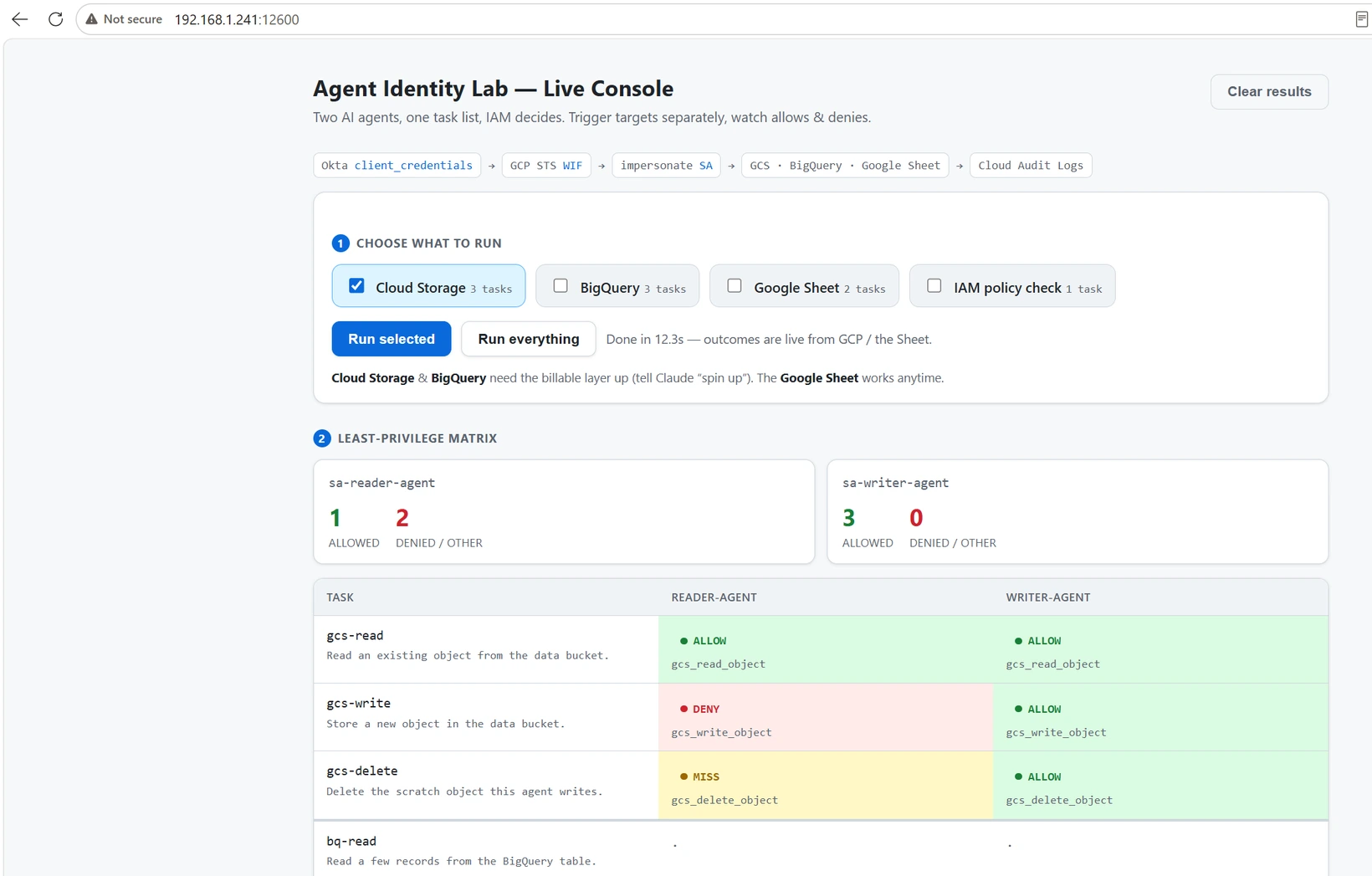Click reader-agent ALLOW status for gcs-read

(x=703, y=641)
